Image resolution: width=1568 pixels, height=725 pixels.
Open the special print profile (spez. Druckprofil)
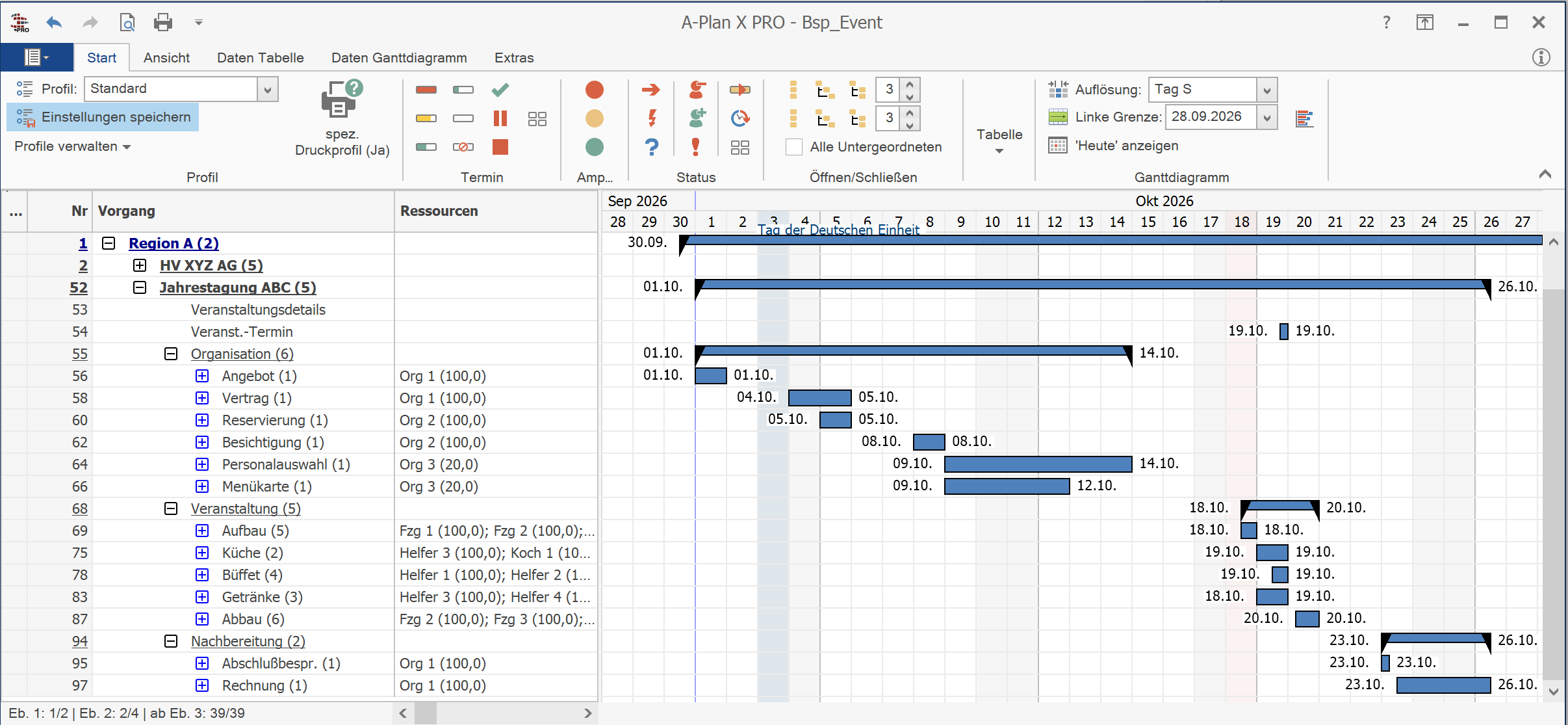pyautogui.click(x=342, y=118)
